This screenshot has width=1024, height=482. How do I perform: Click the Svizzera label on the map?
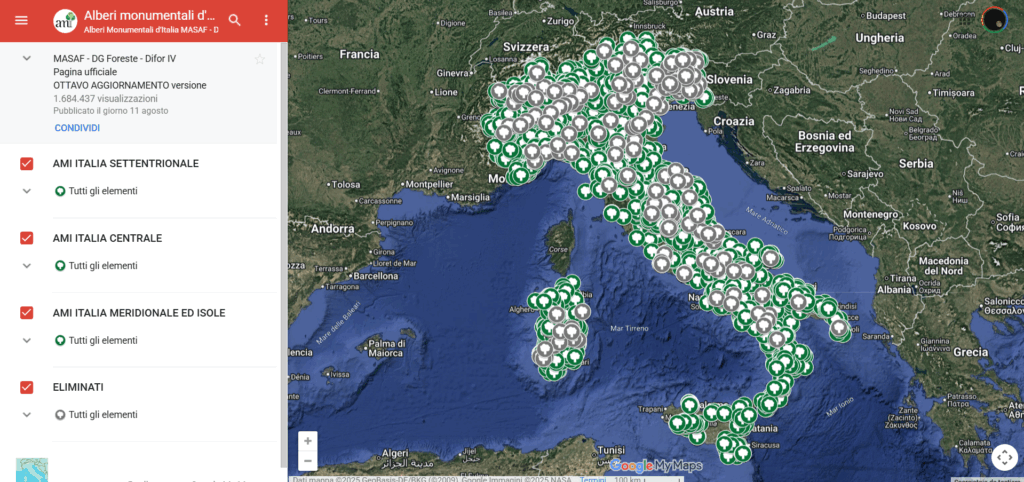tap(526, 47)
